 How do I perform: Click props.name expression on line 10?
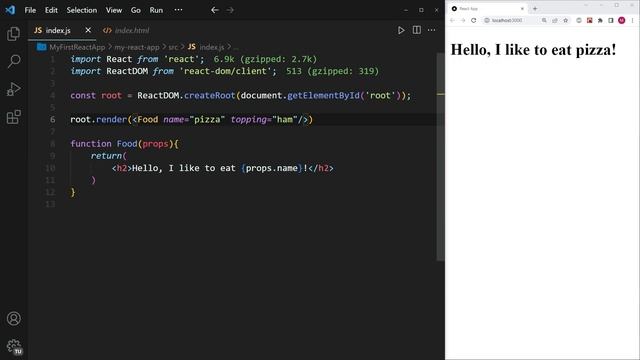(271, 168)
